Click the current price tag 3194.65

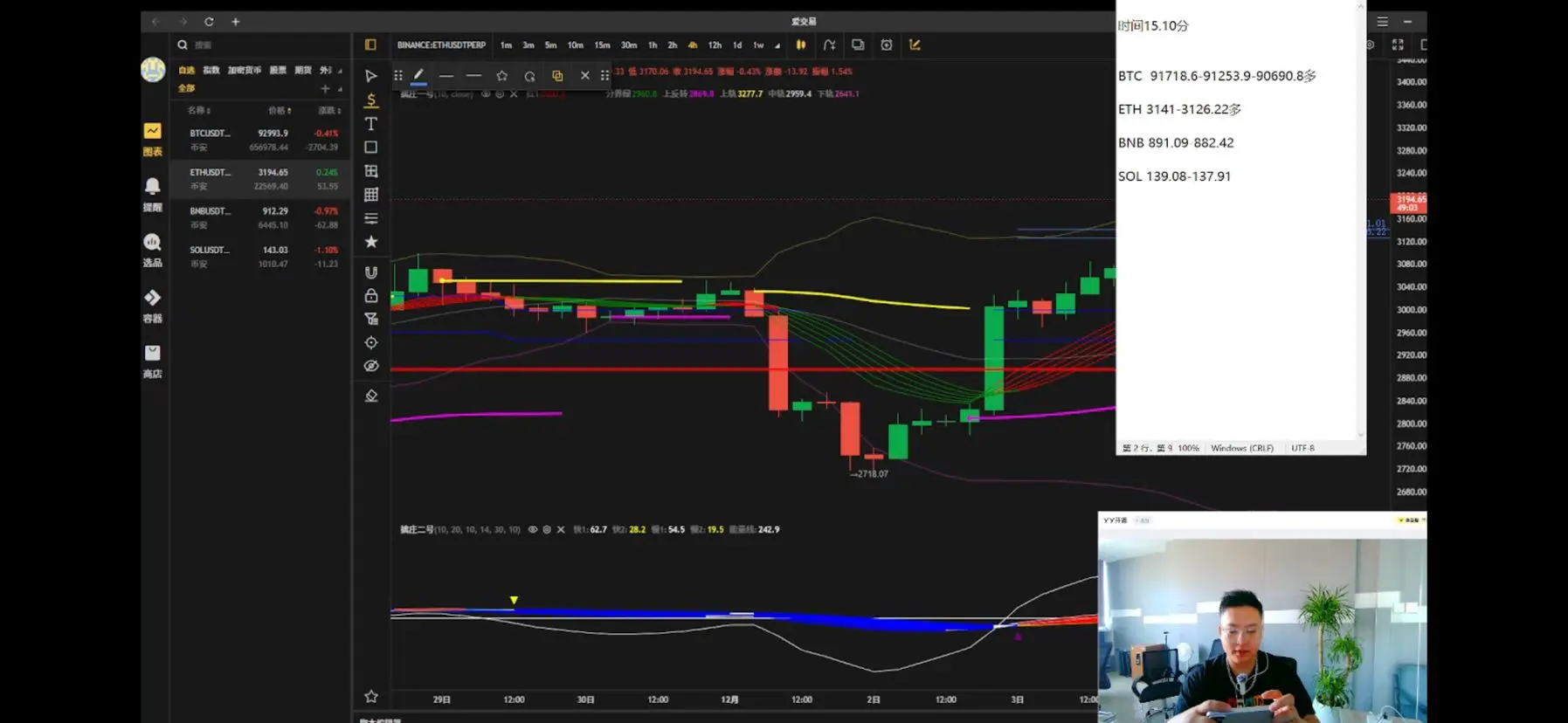tap(1409, 203)
